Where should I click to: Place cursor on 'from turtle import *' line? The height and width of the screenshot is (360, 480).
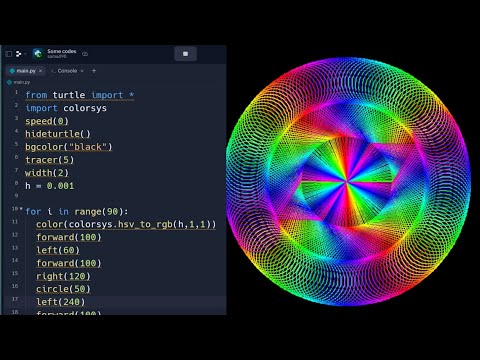[80, 95]
